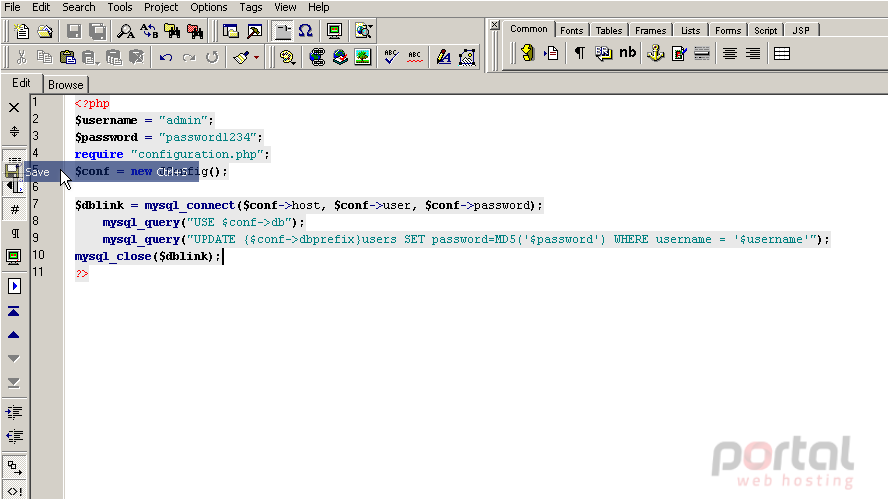Click the Verify Links globe chain icon

(317, 57)
